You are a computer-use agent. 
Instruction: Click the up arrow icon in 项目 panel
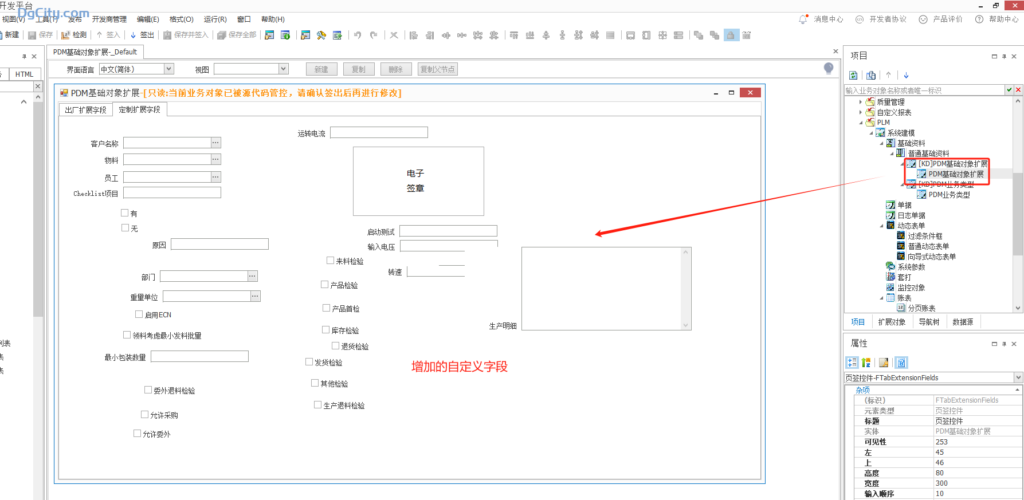tap(888, 75)
